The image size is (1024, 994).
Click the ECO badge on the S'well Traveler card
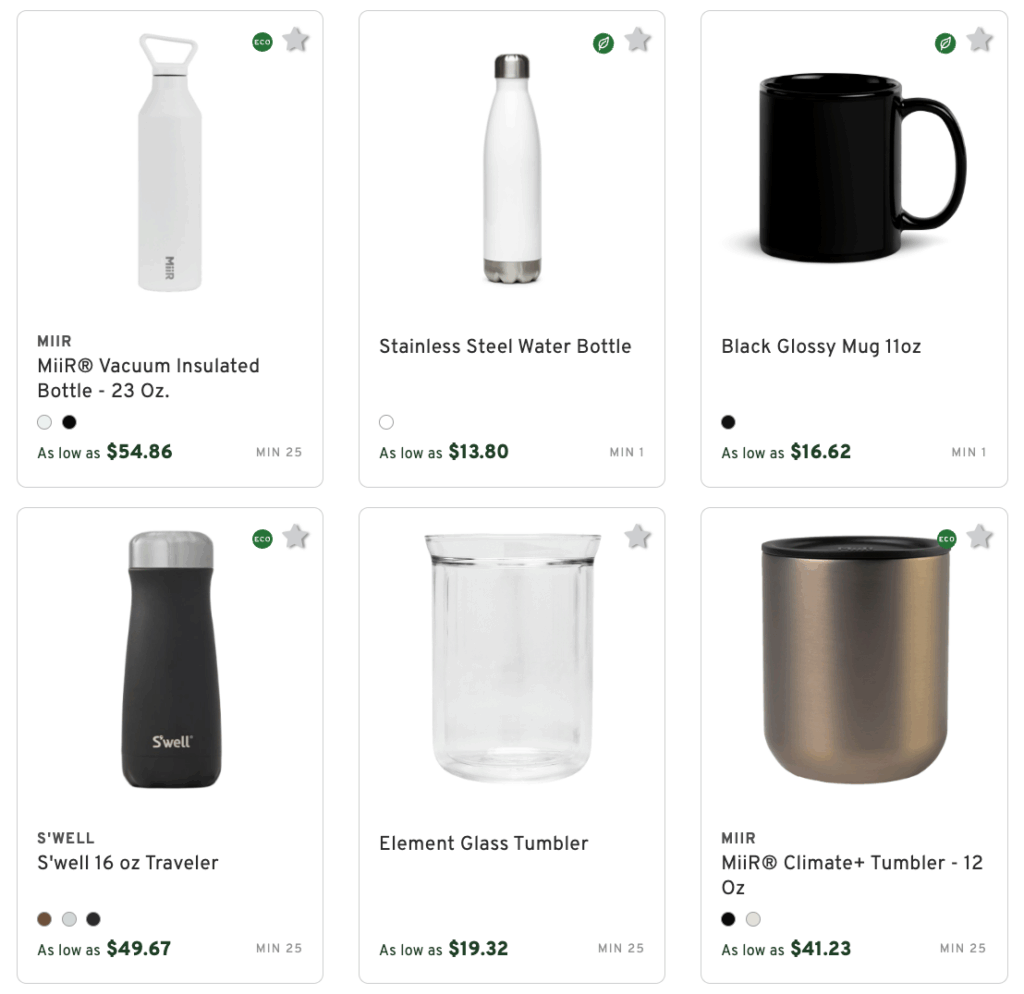(262, 539)
